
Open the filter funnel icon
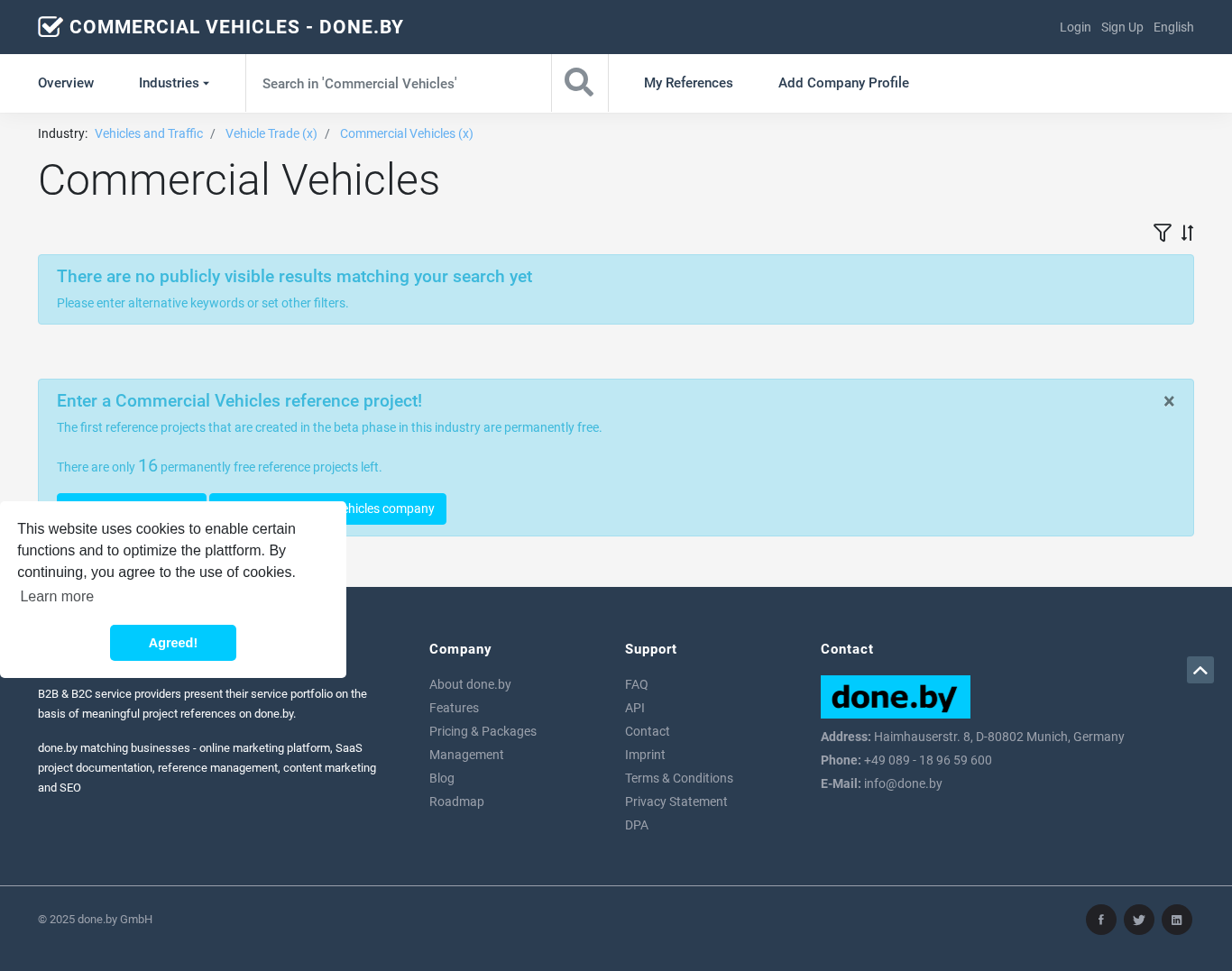[x=1163, y=233]
